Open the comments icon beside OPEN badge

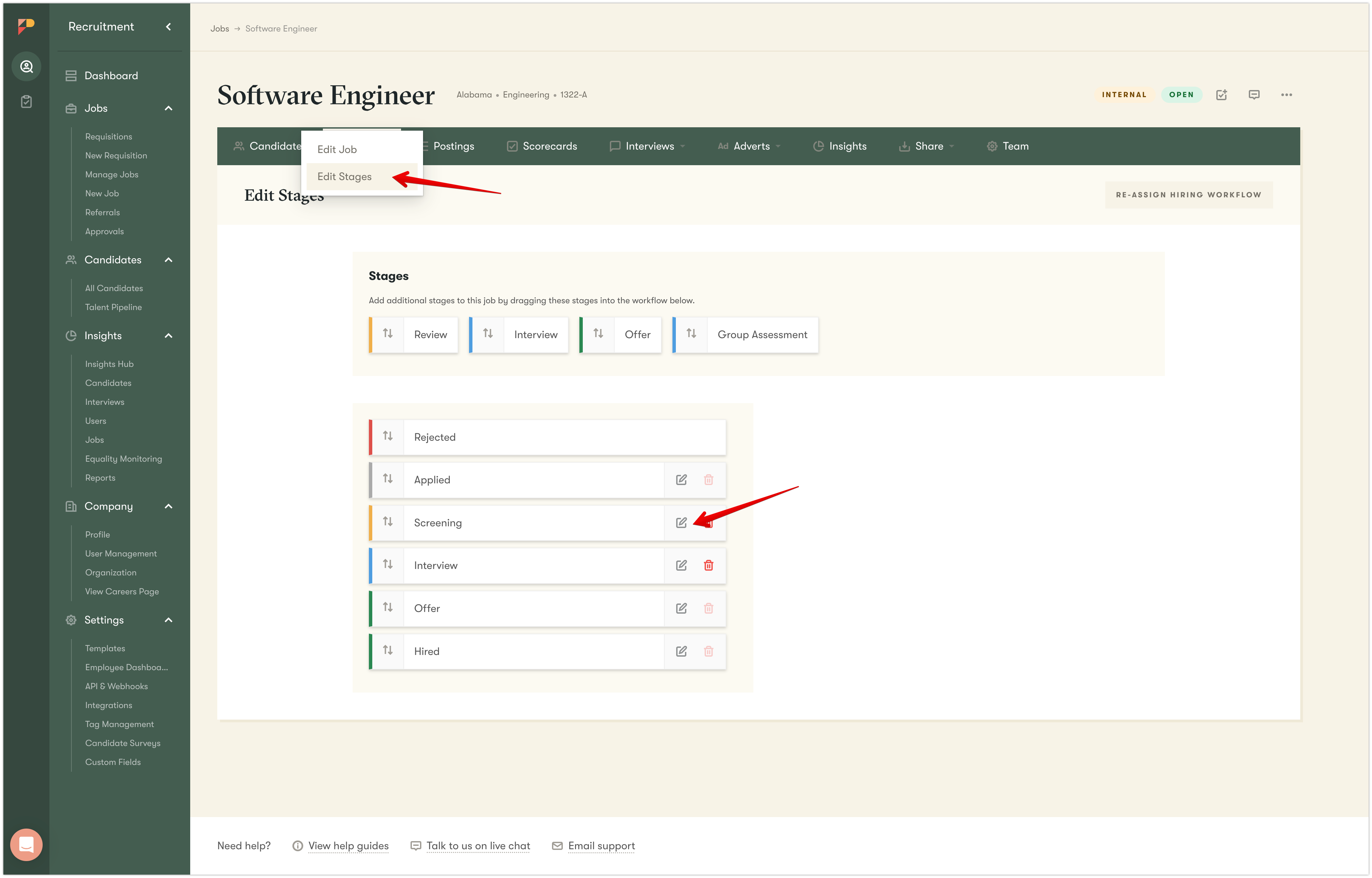[x=1254, y=95]
